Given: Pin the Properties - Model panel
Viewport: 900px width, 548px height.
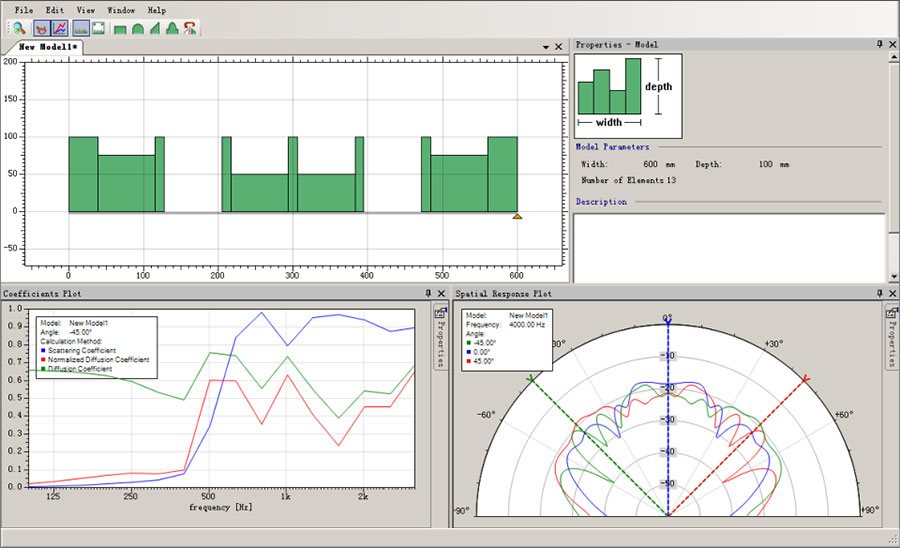Looking at the screenshot, I should click(x=880, y=45).
